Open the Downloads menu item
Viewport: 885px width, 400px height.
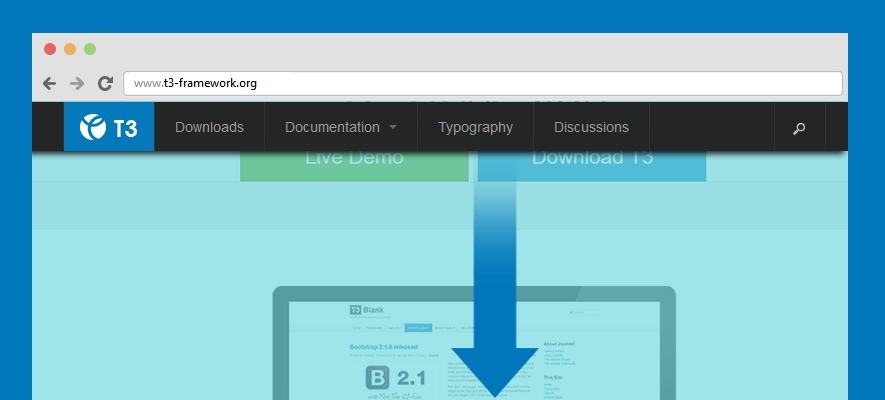[x=209, y=128]
